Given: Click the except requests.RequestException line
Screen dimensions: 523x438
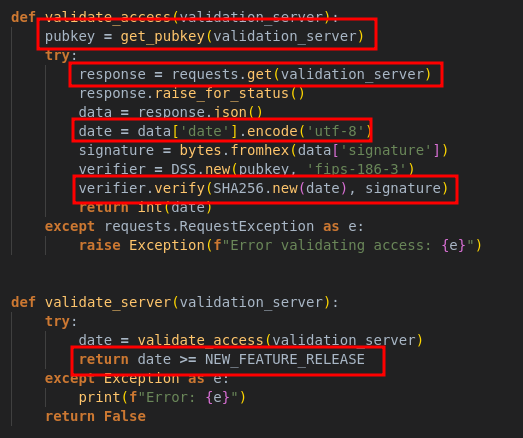Looking at the screenshot, I should pyautogui.click(x=204, y=226).
